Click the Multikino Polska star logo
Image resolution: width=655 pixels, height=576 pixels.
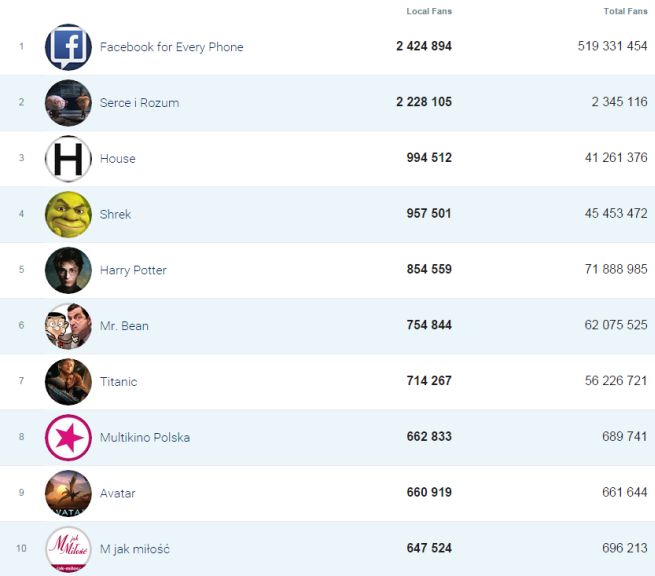click(x=68, y=438)
